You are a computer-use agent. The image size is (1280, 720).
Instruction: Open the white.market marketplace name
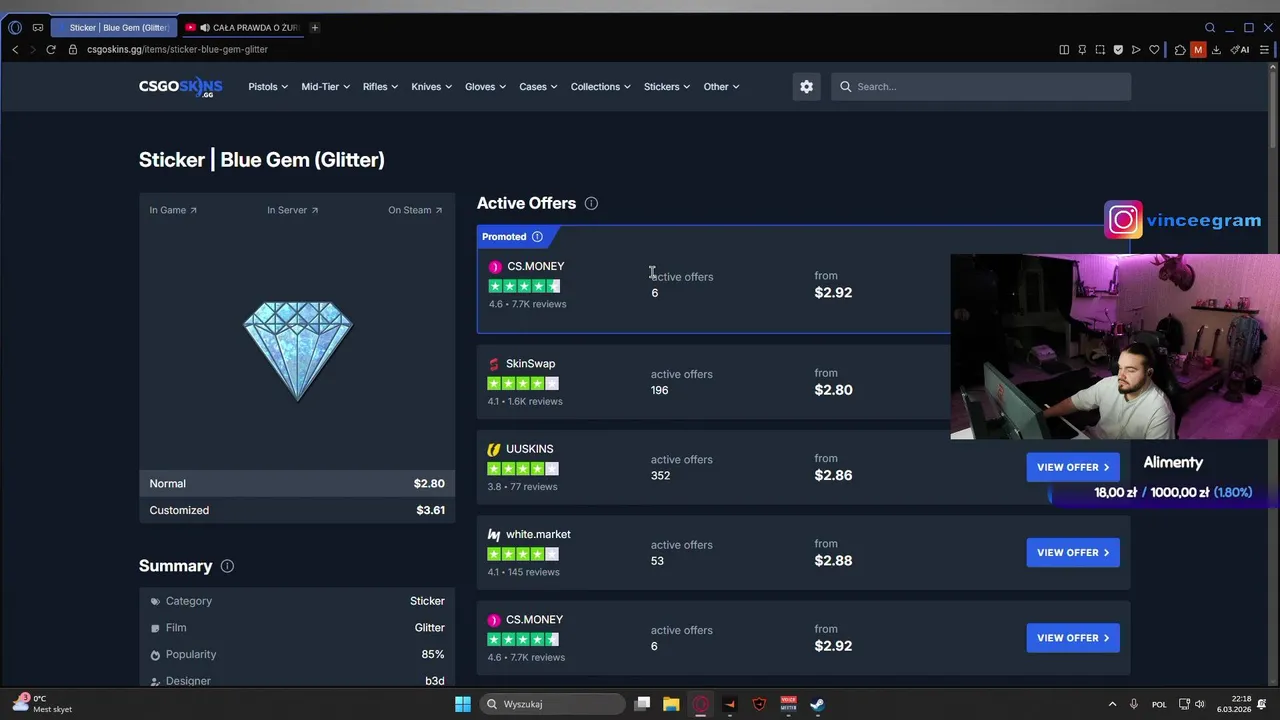[x=538, y=534]
